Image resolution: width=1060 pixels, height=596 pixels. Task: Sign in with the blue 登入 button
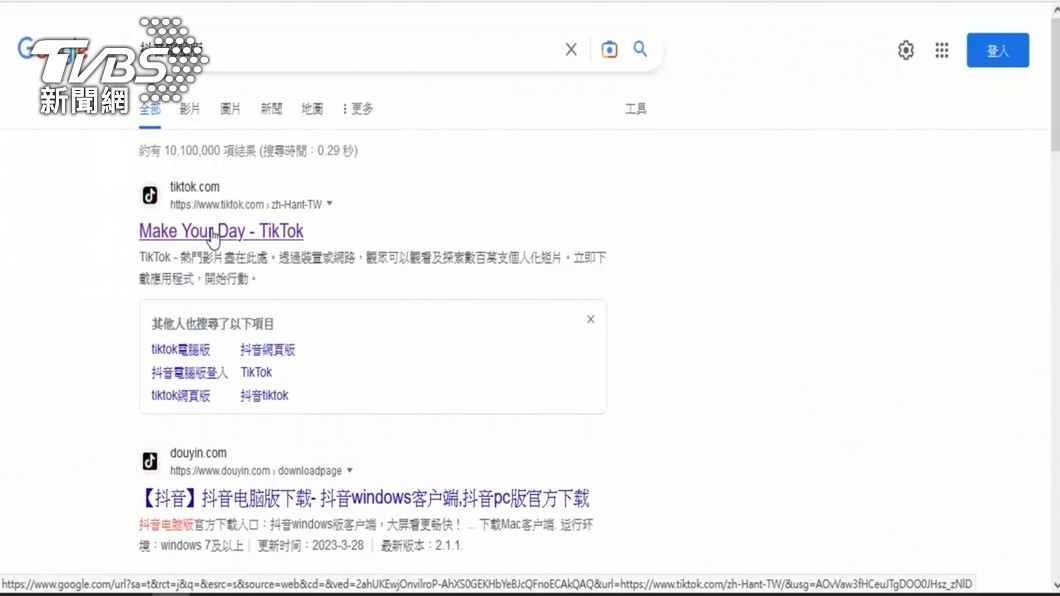[x=998, y=50]
